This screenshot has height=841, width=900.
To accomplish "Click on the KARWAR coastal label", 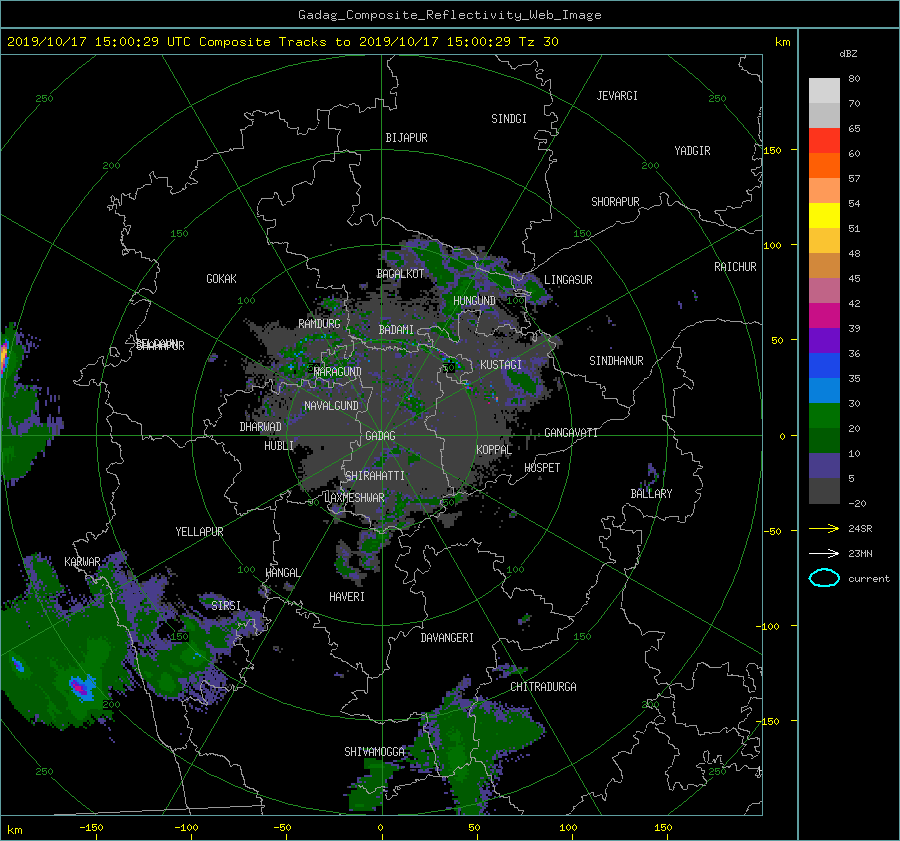I will coord(82,562).
